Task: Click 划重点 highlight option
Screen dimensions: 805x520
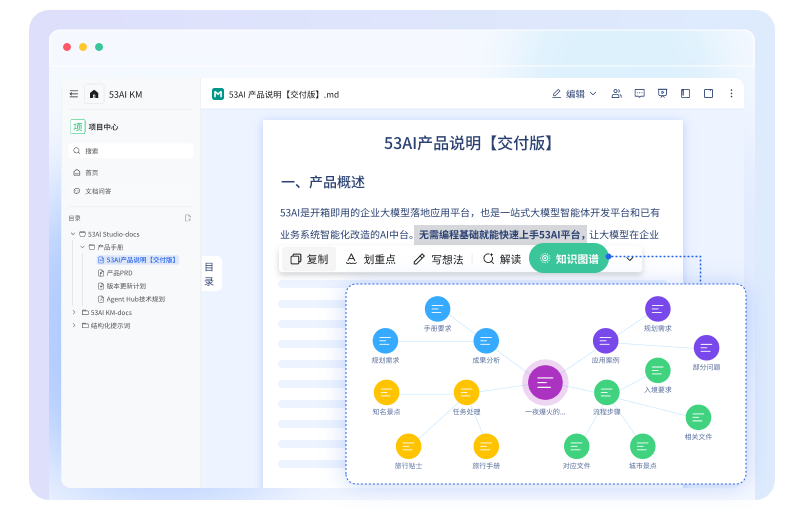Action: (371, 259)
